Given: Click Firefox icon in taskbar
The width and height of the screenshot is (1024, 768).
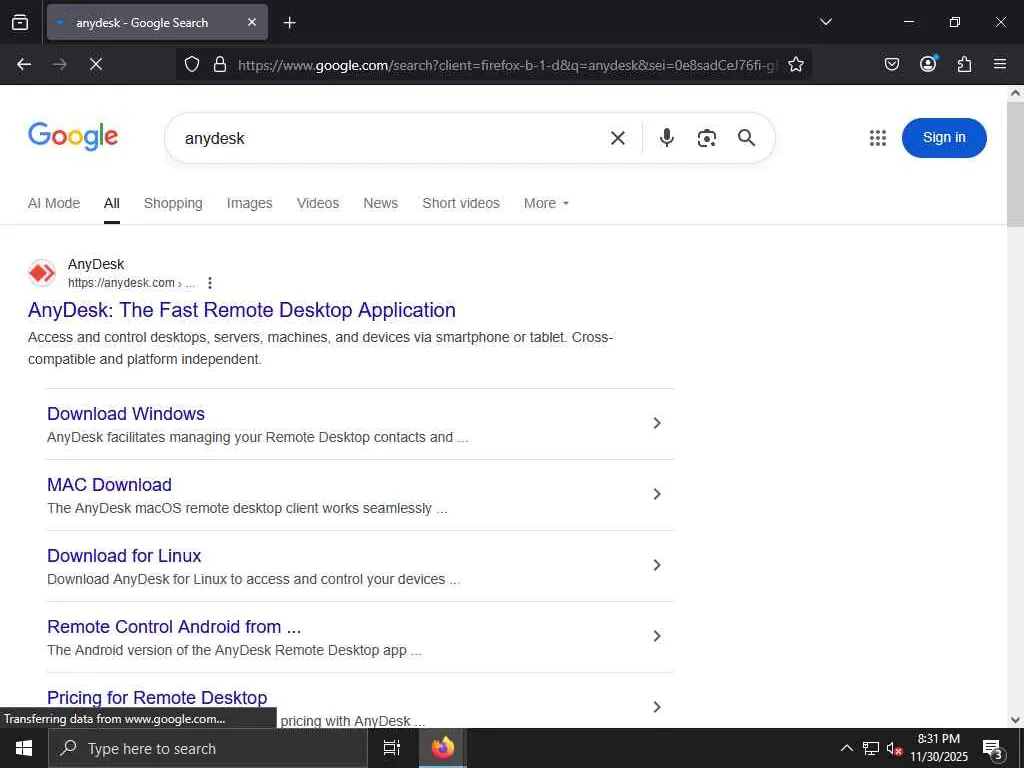Looking at the screenshot, I should 442,748.
